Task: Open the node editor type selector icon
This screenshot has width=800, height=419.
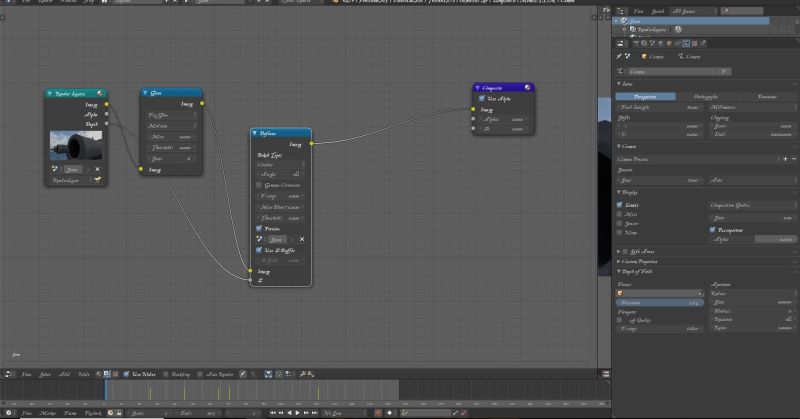Action: click(9, 374)
